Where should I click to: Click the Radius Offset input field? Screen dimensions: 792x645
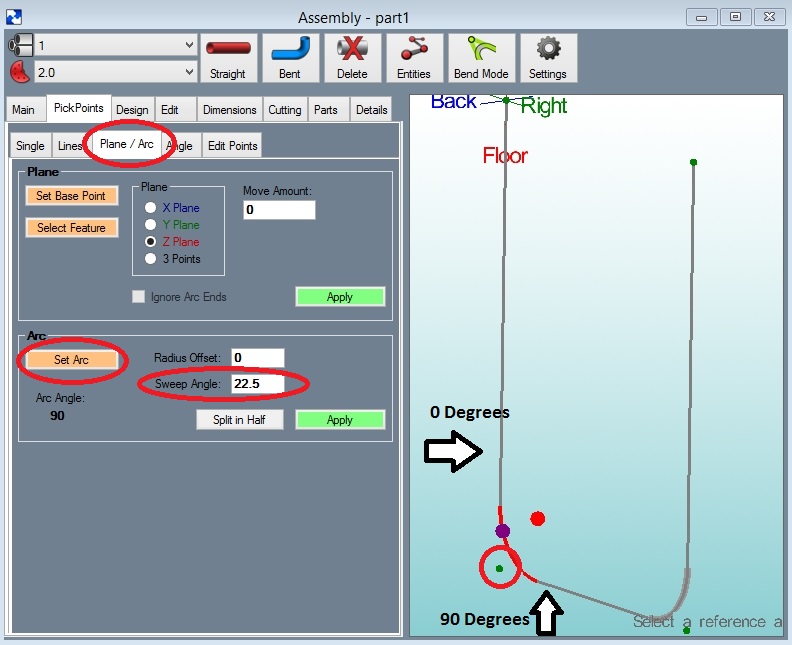tap(258, 358)
